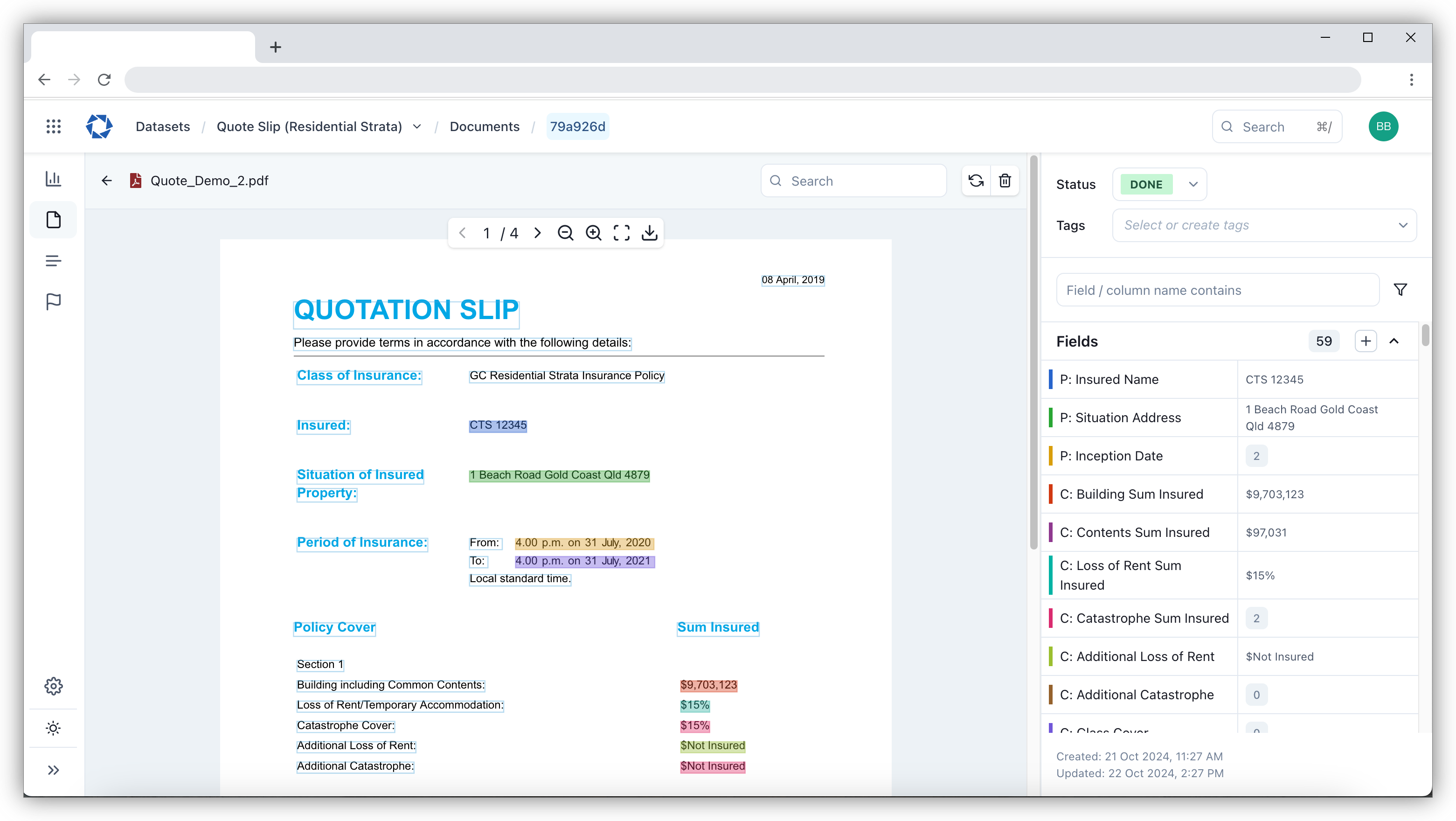The image size is (1456, 821).
Task: Go to Datasets breadcrumb
Action: pyautogui.click(x=163, y=127)
